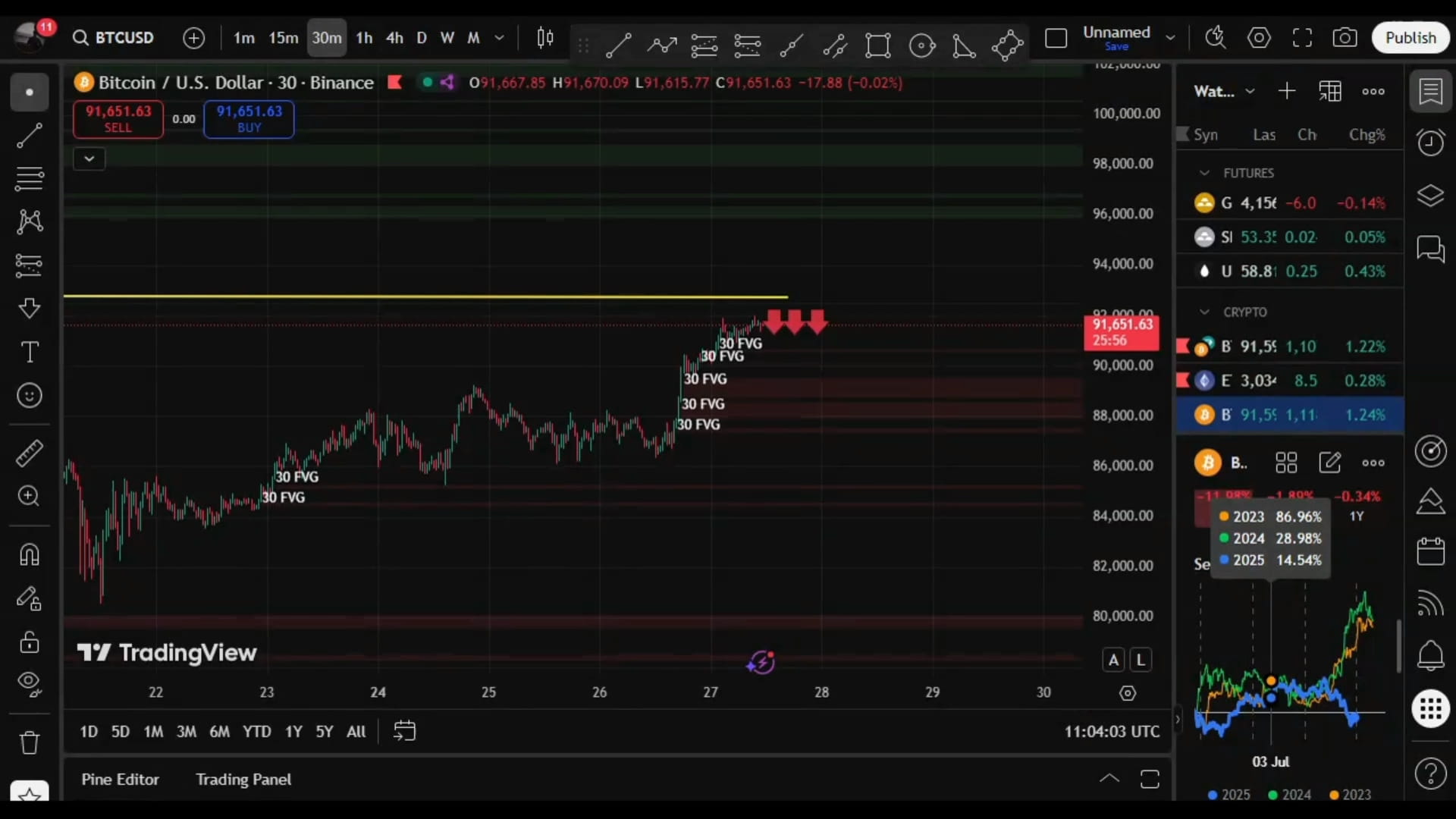Screen dimensions: 1456x819
Task: Open the Pine Editor tab
Action: coord(120,780)
